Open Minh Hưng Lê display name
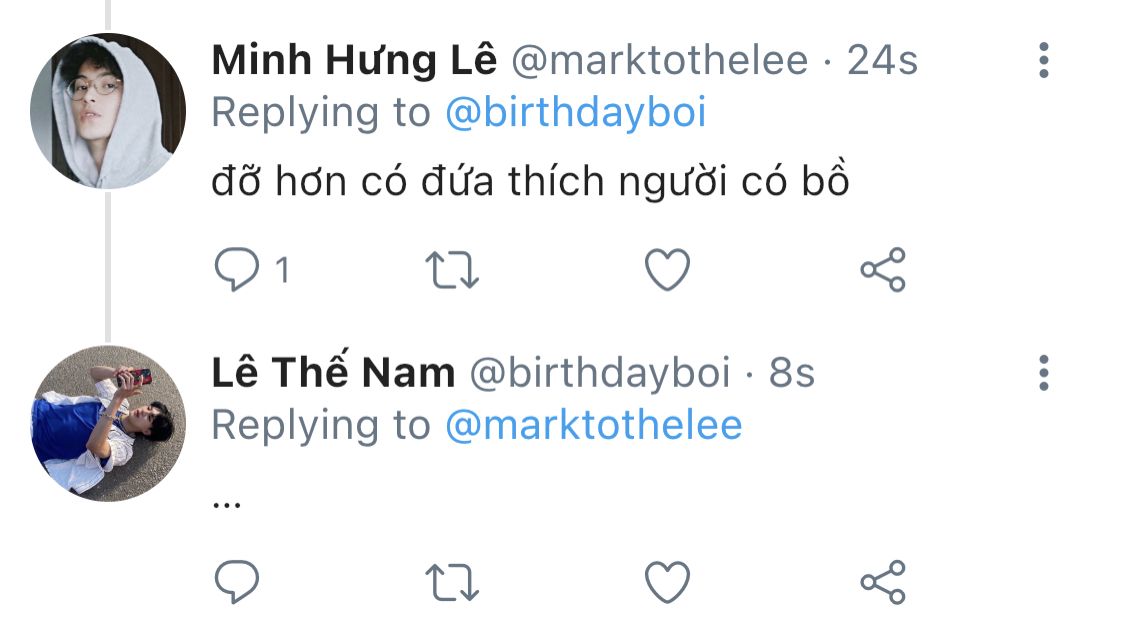This screenshot has height=624, width=1125. (354, 61)
